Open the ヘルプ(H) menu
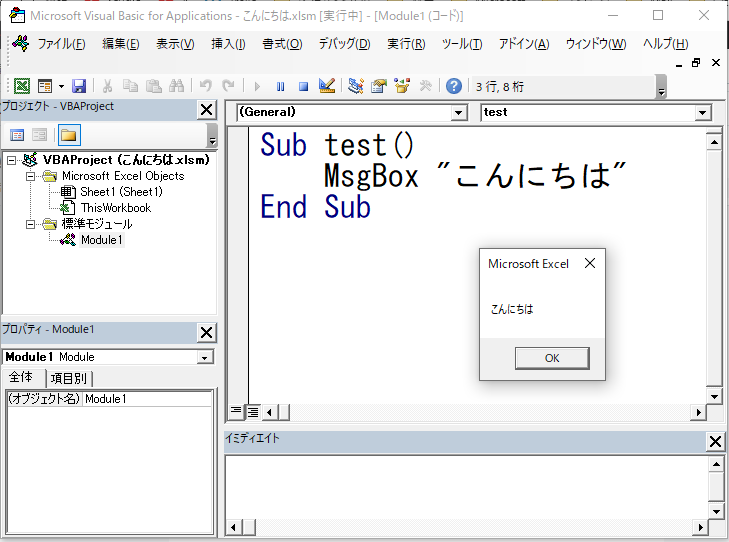The height and width of the screenshot is (542, 729). click(665, 44)
